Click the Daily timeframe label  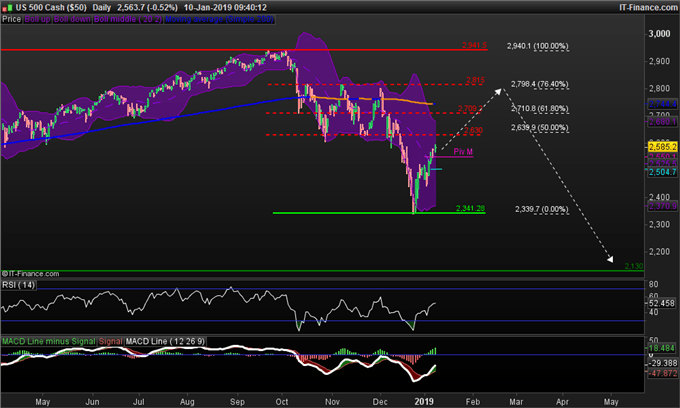102,7
